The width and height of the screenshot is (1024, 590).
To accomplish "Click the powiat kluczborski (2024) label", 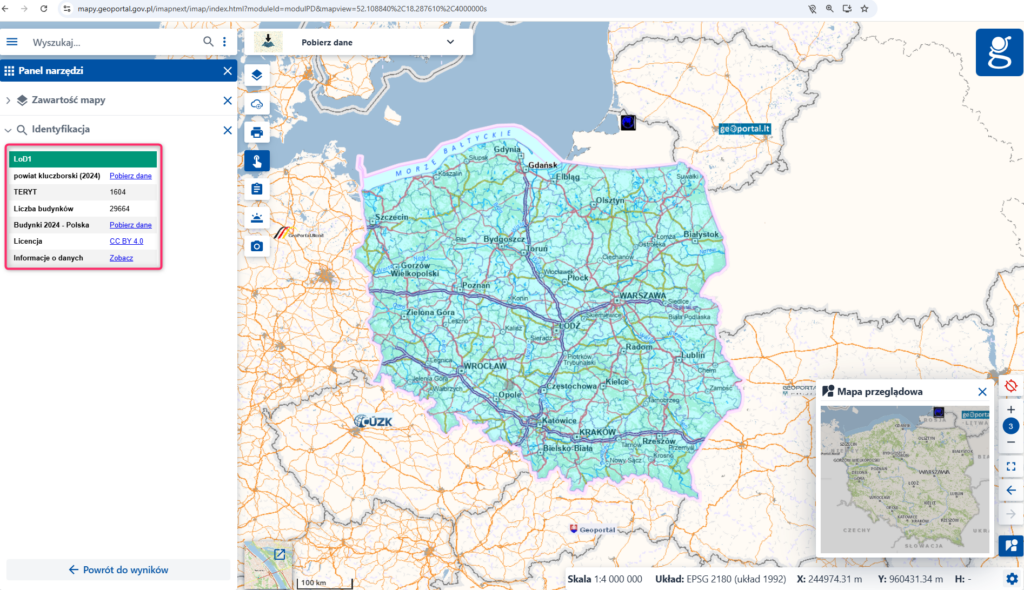I will click(57, 176).
